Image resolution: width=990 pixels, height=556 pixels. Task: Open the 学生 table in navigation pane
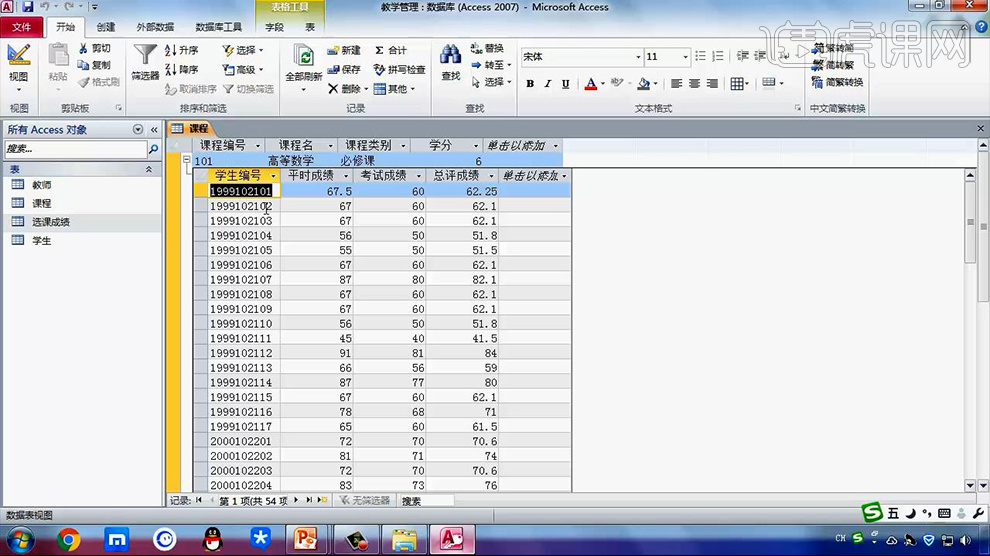42,240
